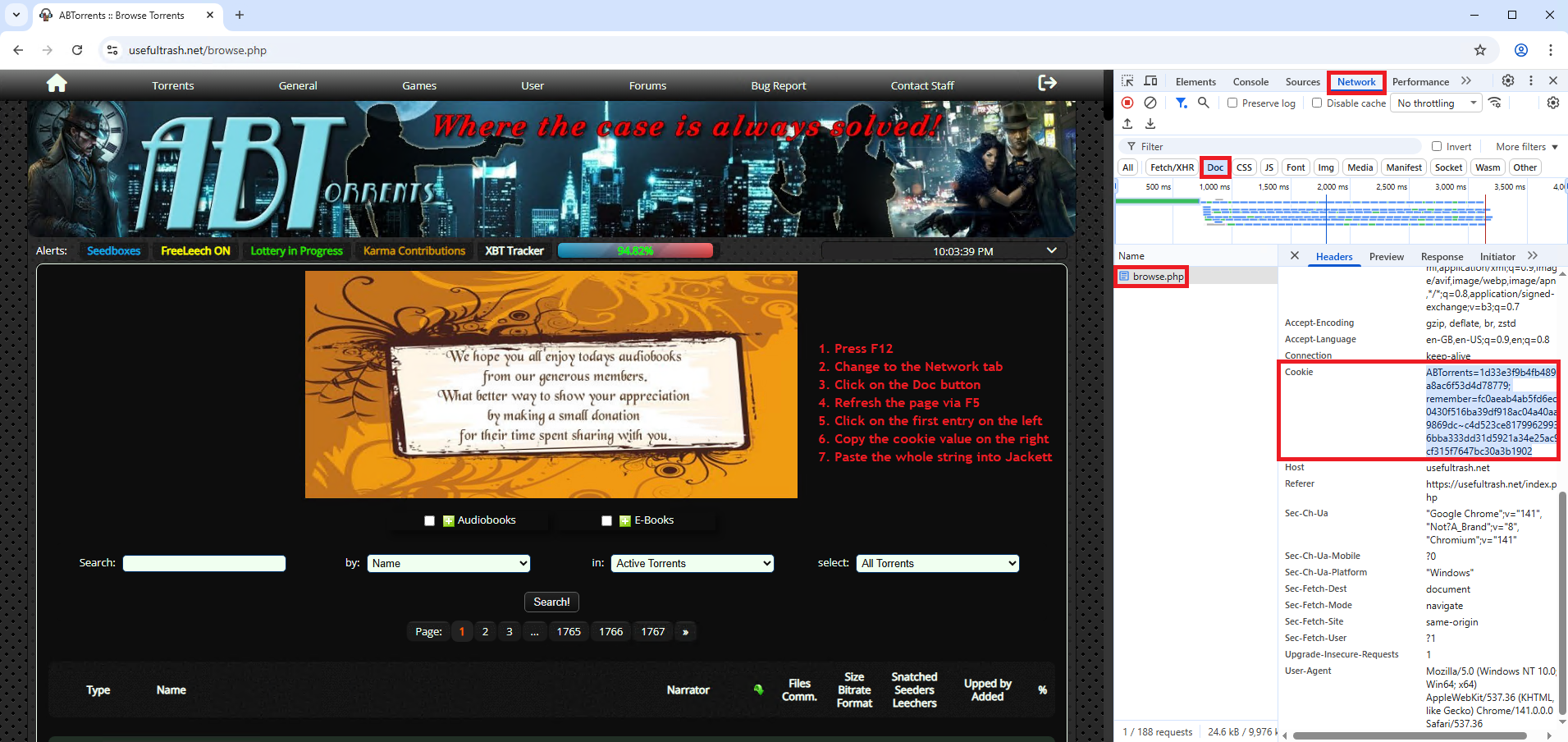The height and width of the screenshot is (742, 1568).
Task: Open network search with the magnifier icon
Action: [x=1204, y=103]
